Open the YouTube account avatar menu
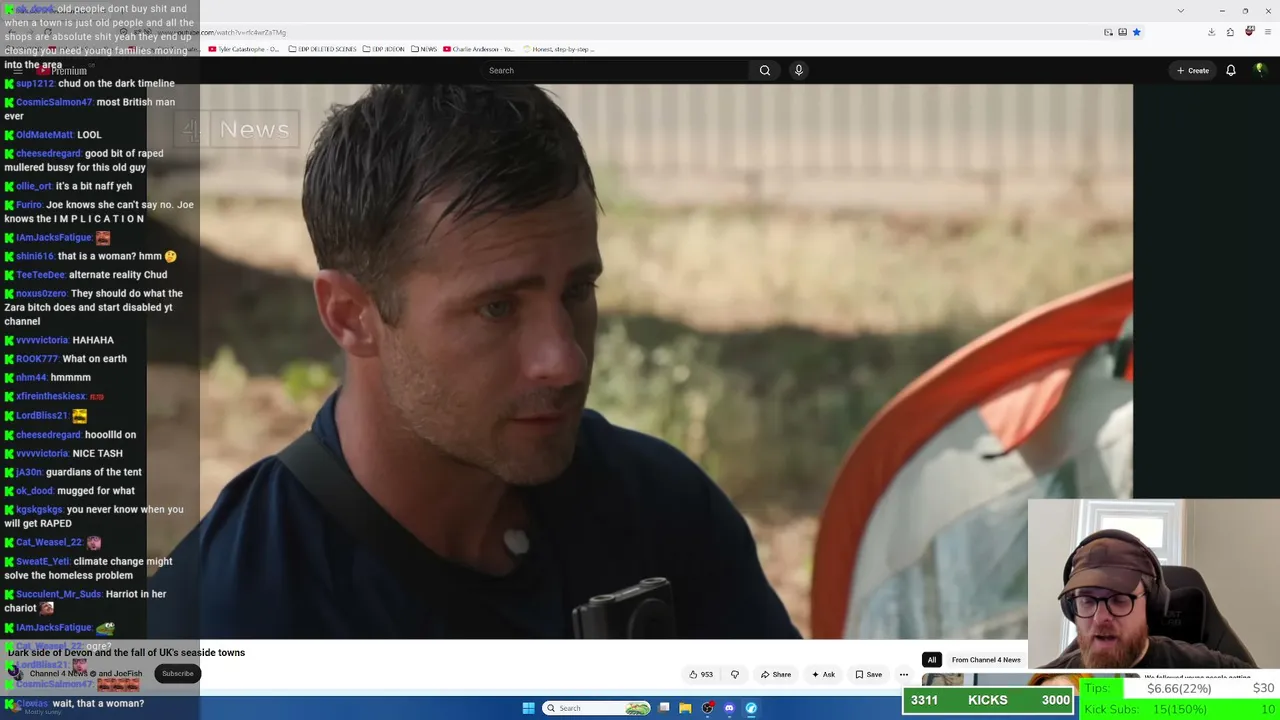 click(1260, 70)
